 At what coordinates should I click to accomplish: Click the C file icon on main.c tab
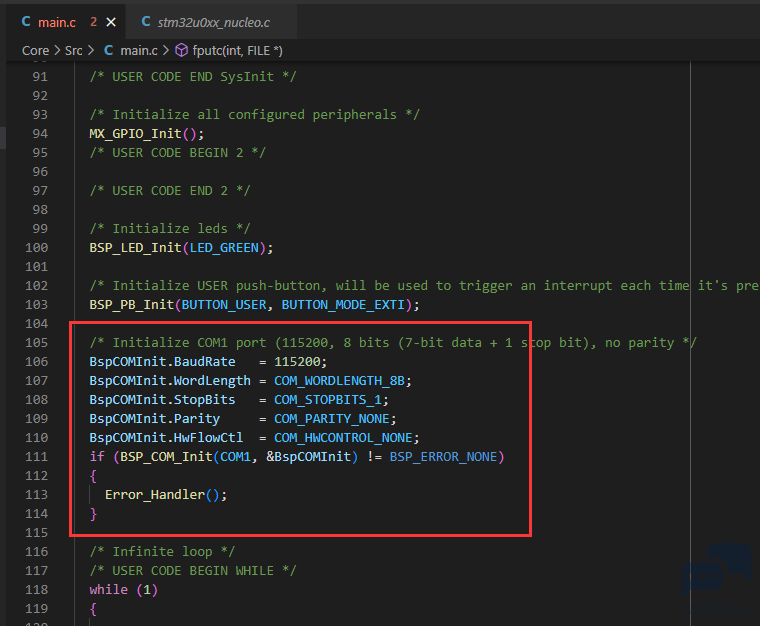(26, 21)
